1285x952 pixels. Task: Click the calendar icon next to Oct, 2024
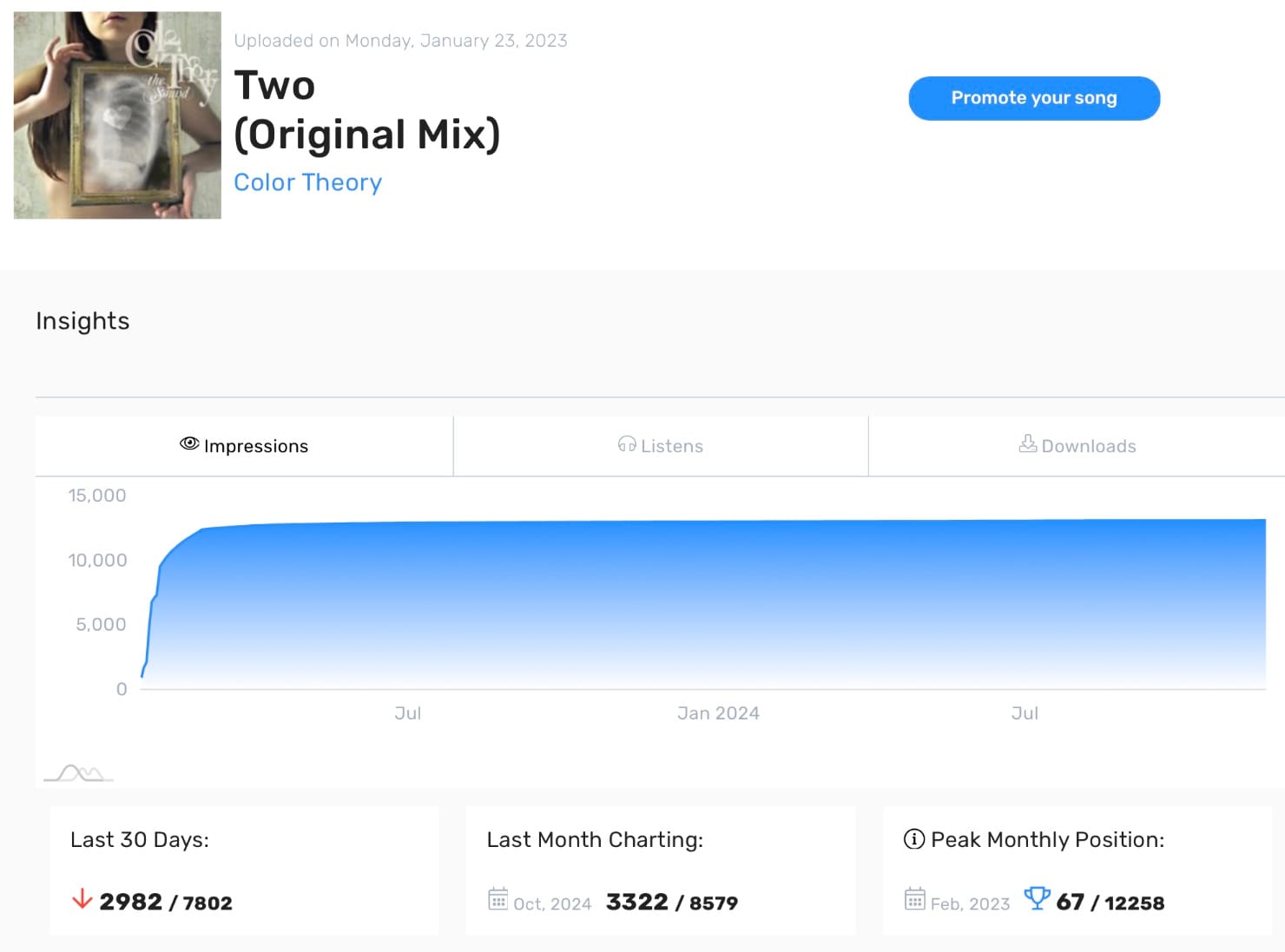coord(498,900)
